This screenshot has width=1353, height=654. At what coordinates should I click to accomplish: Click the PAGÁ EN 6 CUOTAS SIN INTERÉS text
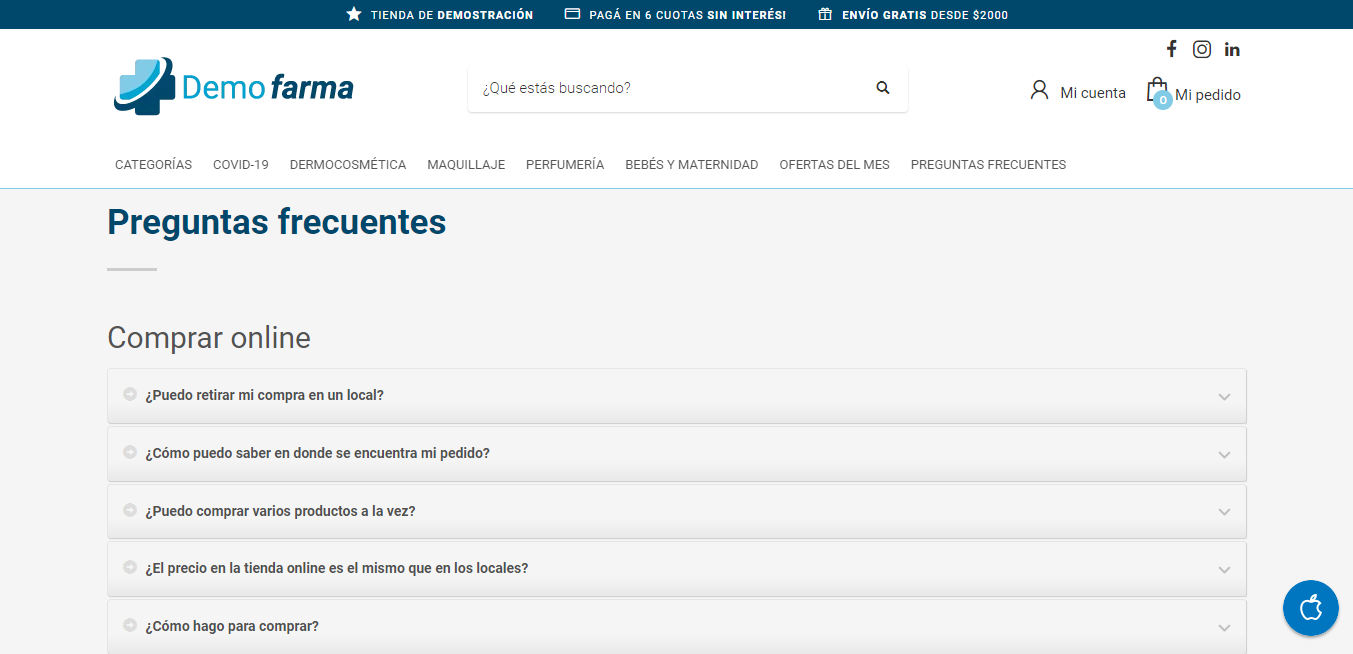[688, 15]
